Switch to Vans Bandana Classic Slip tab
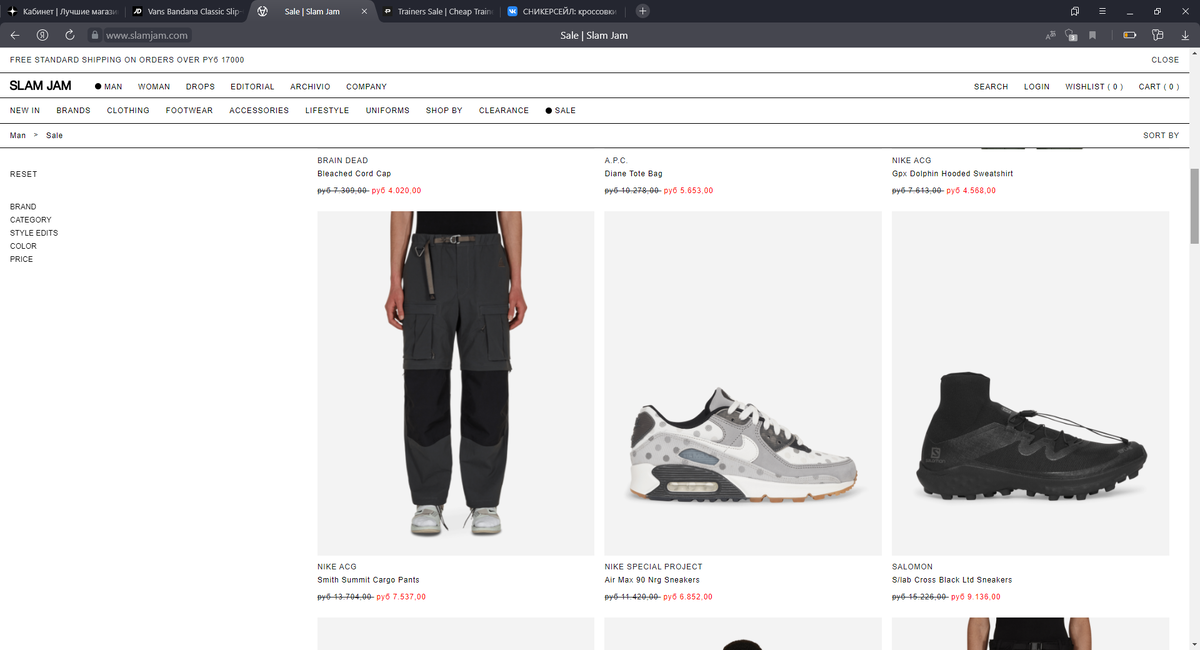The image size is (1200, 650). (x=187, y=11)
